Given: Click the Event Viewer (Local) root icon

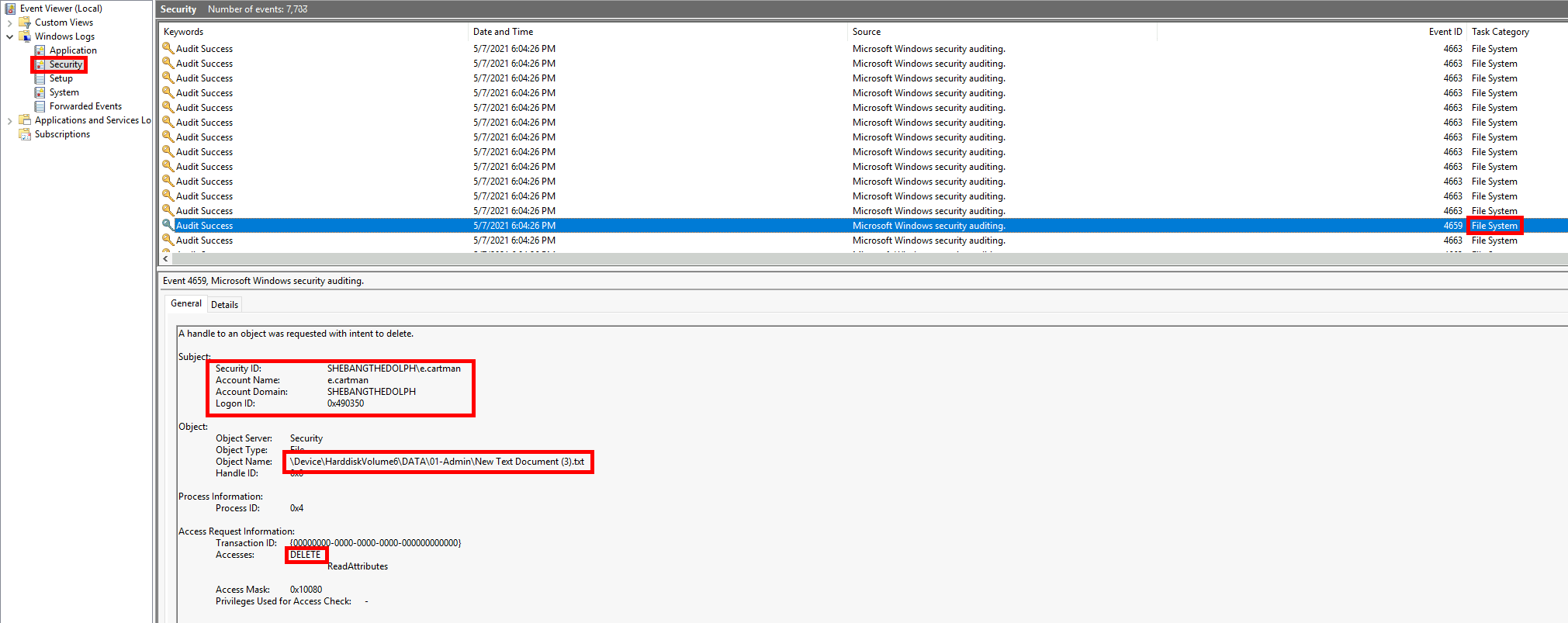Looking at the screenshot, I should (x=10, y=9).
